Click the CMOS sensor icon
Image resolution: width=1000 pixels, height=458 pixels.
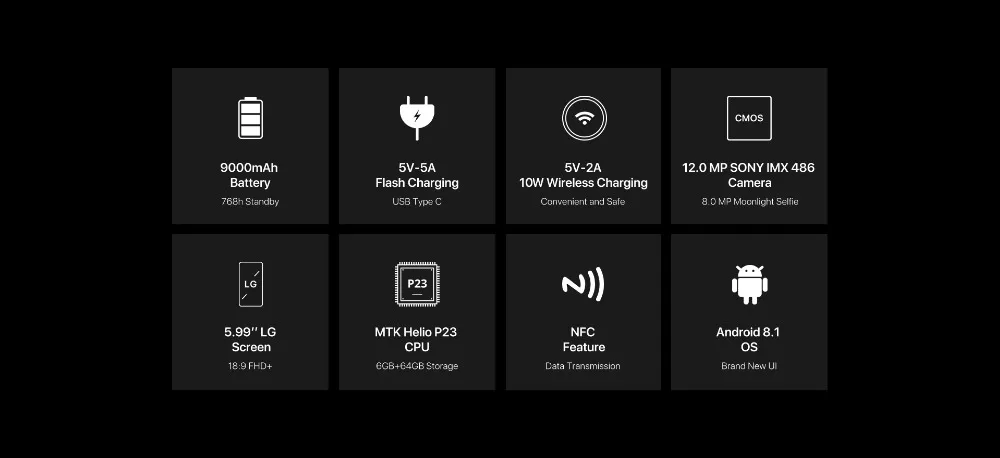coord(749,118)
